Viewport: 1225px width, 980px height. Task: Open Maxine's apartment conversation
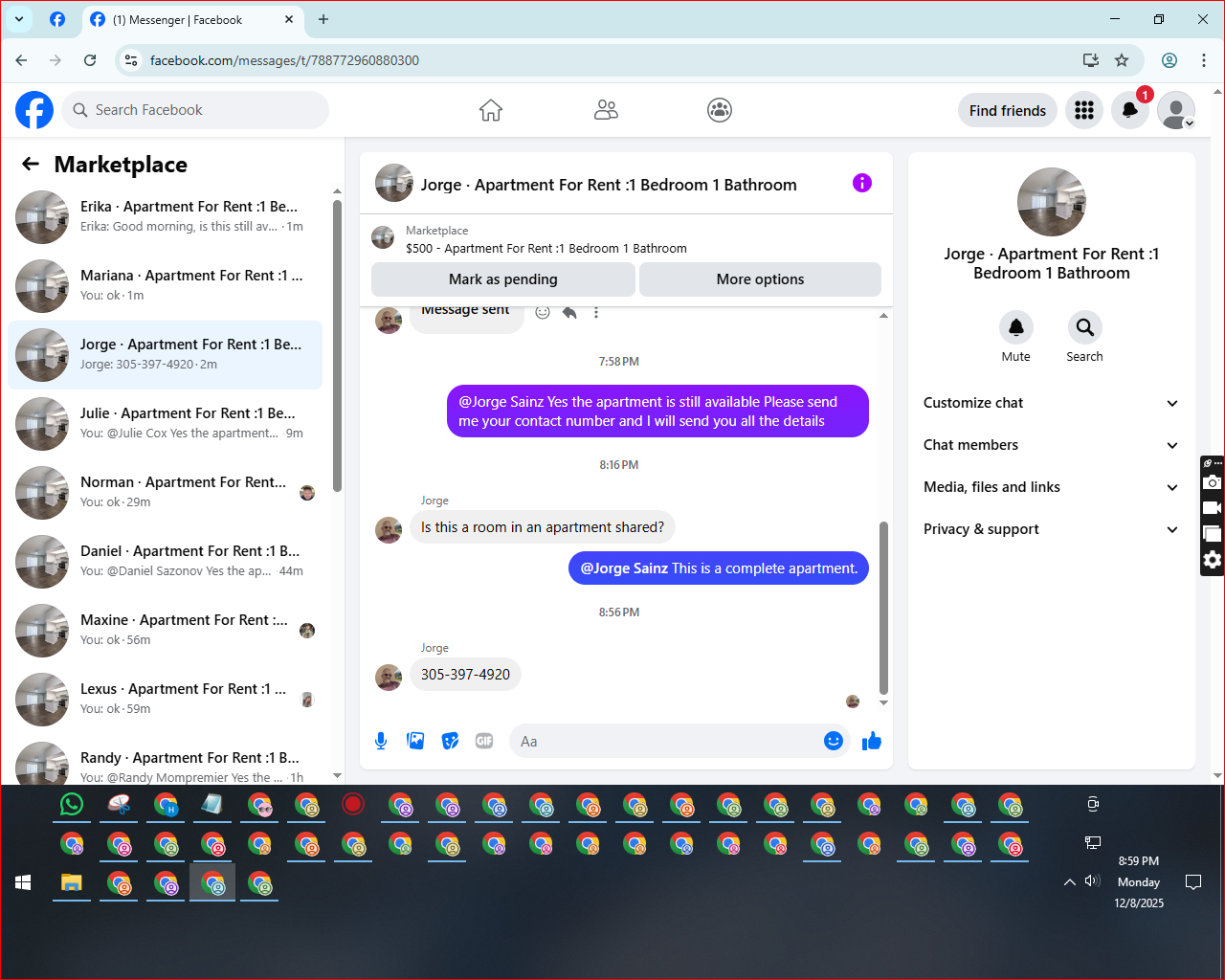166,631
